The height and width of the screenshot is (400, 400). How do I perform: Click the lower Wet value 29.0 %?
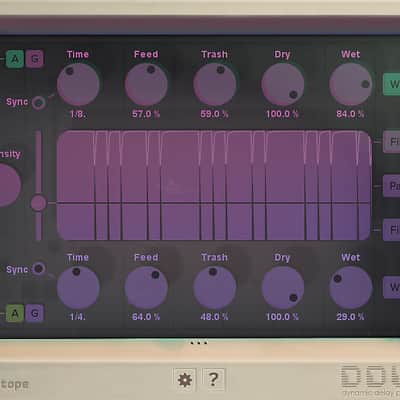point(350,317)
